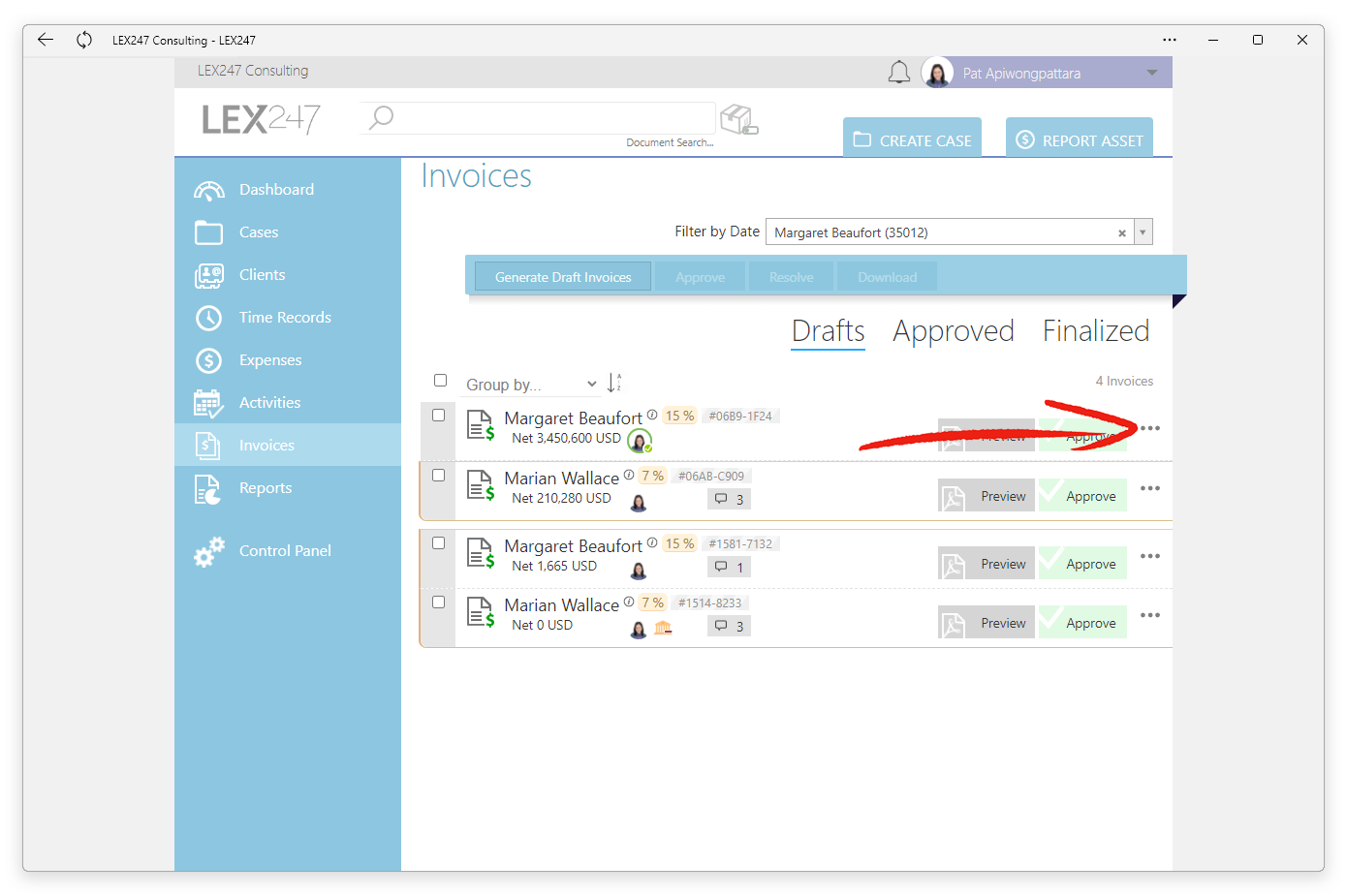1347x896 pixels.
Task: Open Control Panel gears icon
Action: 209,551
